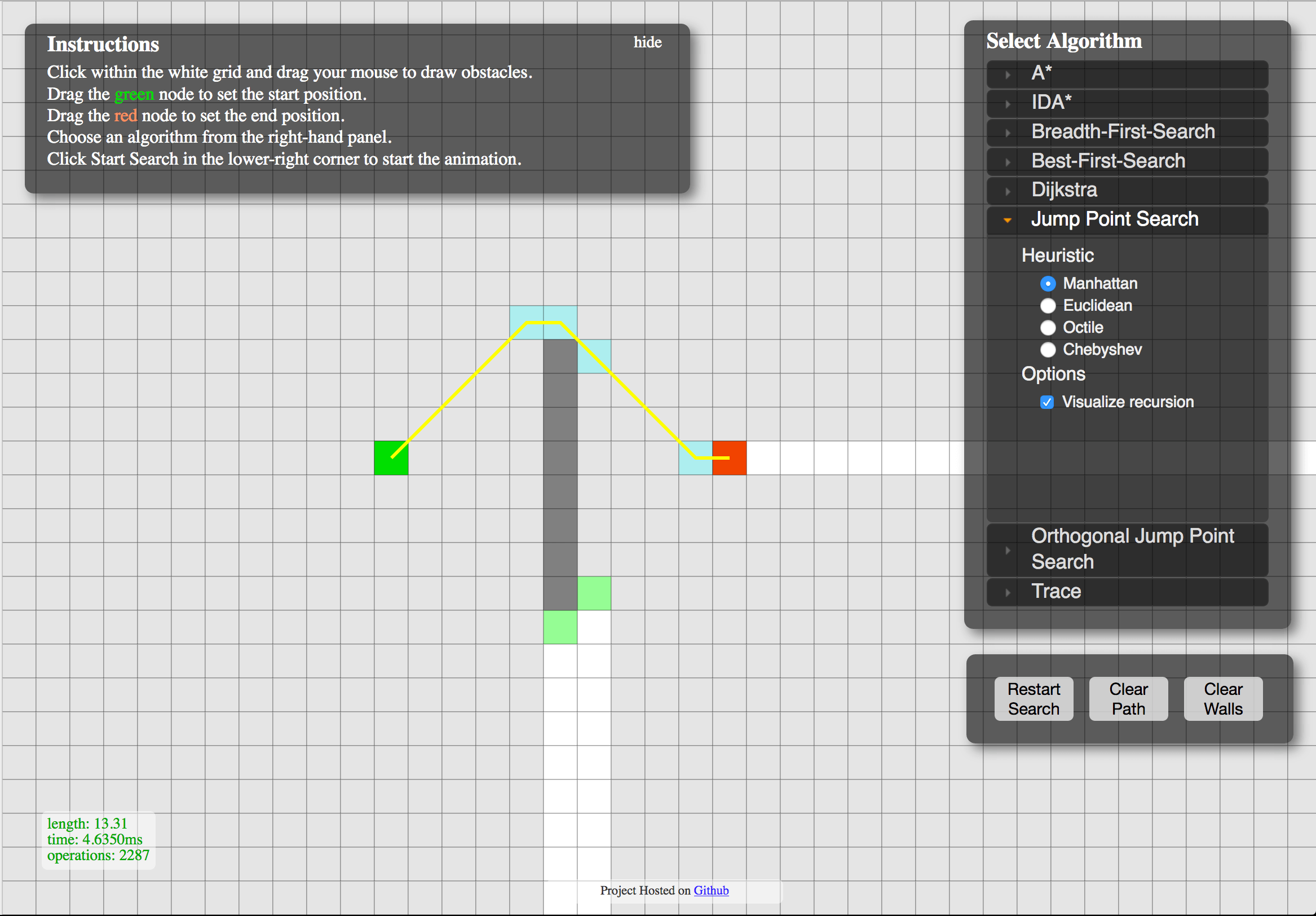Click the red end node on grid
The height and width of the screenshot is (916, 1316).
pyautogui.click(x=729, y=457)
